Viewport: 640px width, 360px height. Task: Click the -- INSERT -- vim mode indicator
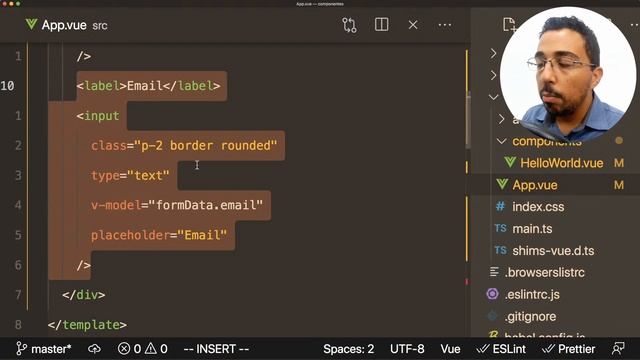click(216, 349)
